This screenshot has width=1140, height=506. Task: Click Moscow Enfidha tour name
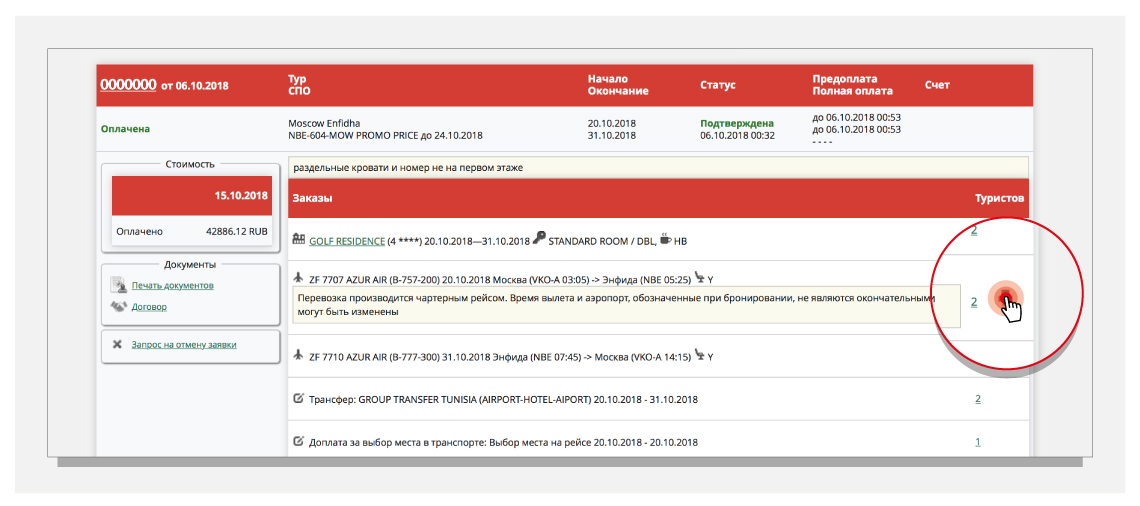[324, 123]
